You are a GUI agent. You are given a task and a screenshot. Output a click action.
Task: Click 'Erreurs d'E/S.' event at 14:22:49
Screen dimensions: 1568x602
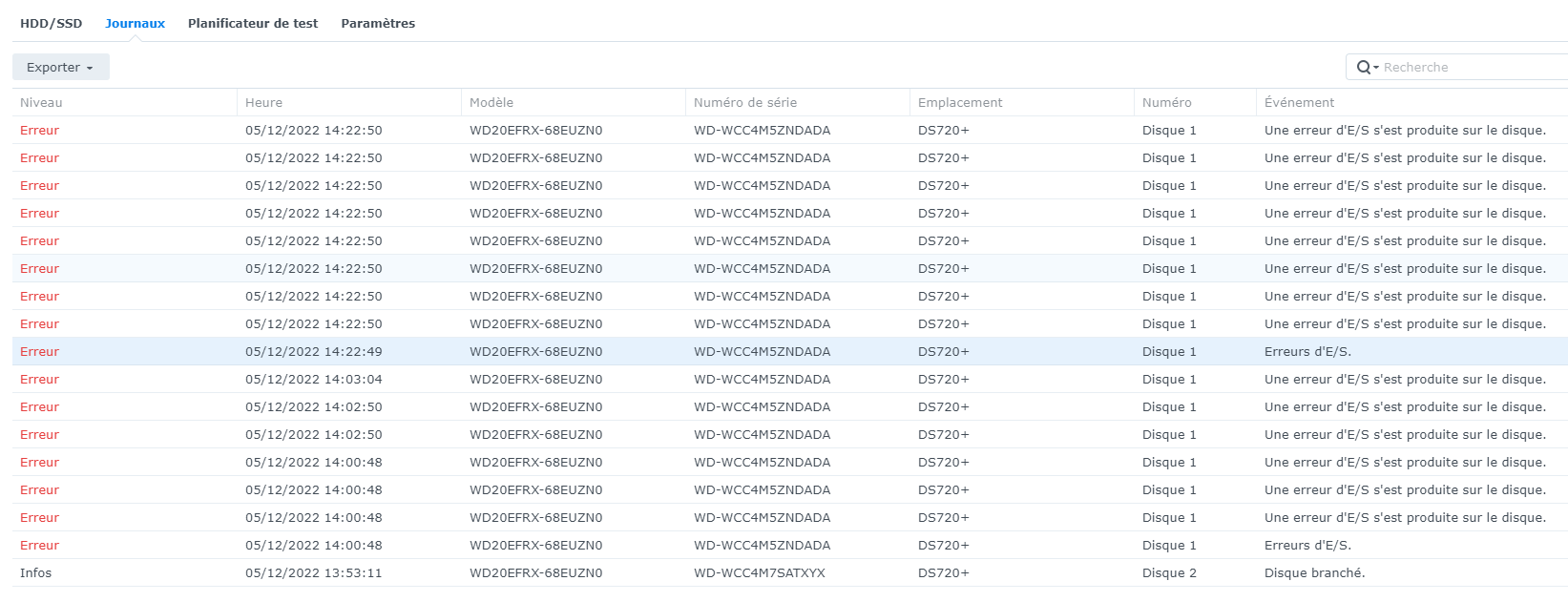pyautogui.click(x=1307, y=351)
